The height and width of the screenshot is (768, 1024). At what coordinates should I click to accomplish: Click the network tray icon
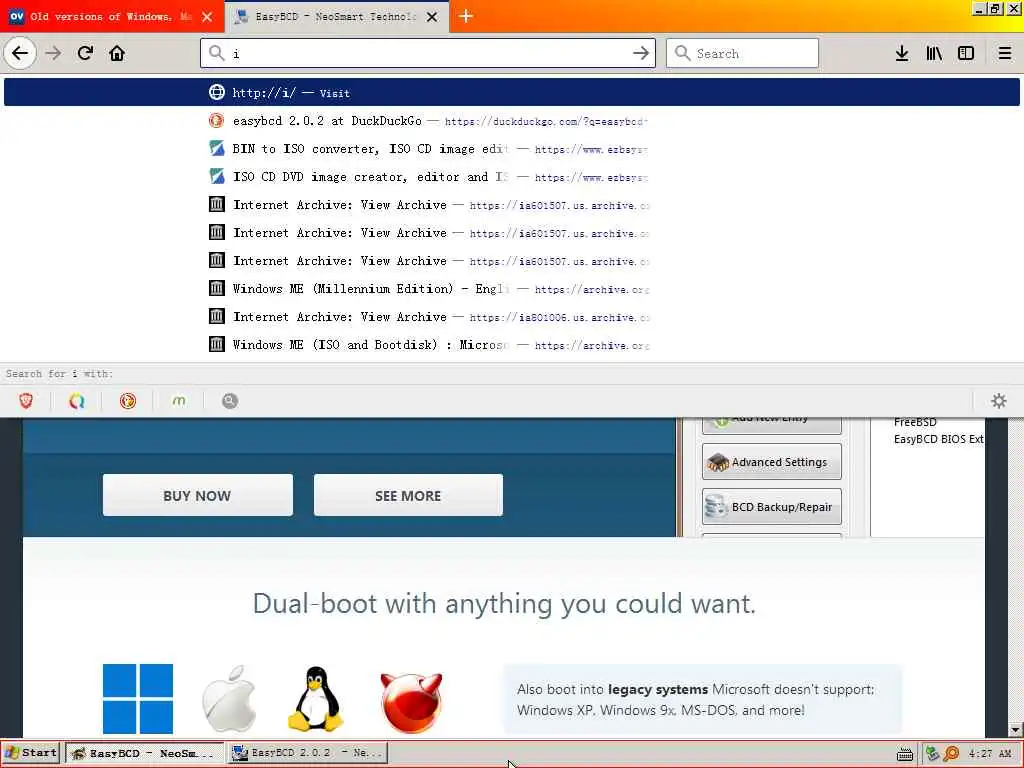point(933,754)
